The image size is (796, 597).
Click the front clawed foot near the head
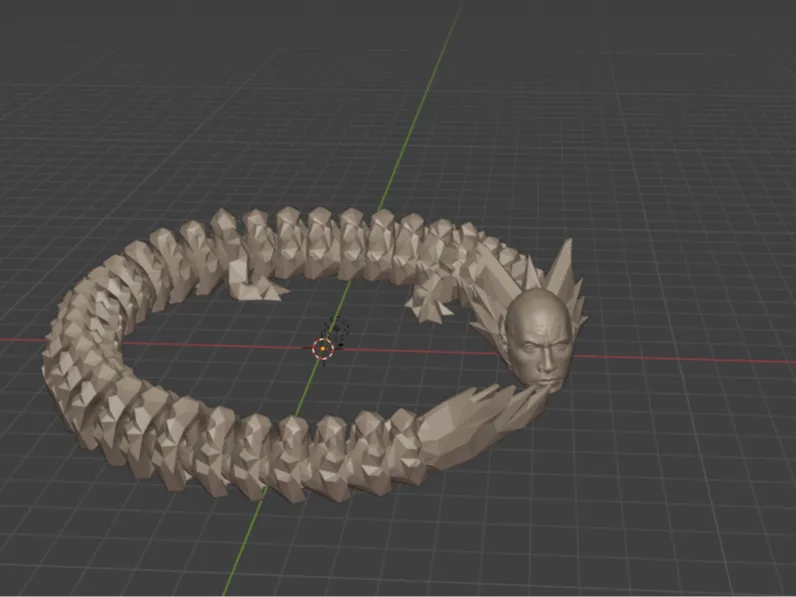427,304
